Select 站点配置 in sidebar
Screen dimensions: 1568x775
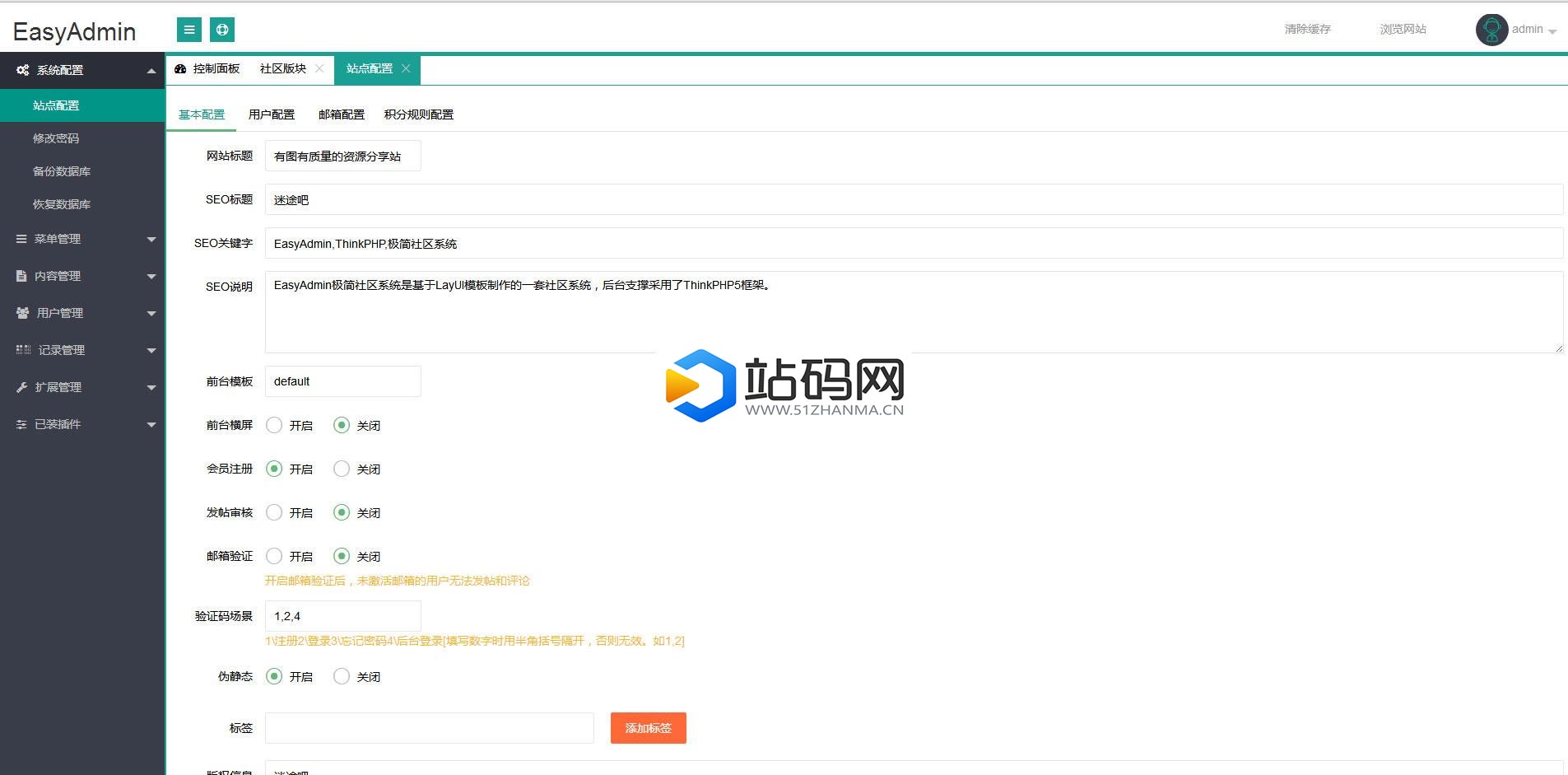82,105
